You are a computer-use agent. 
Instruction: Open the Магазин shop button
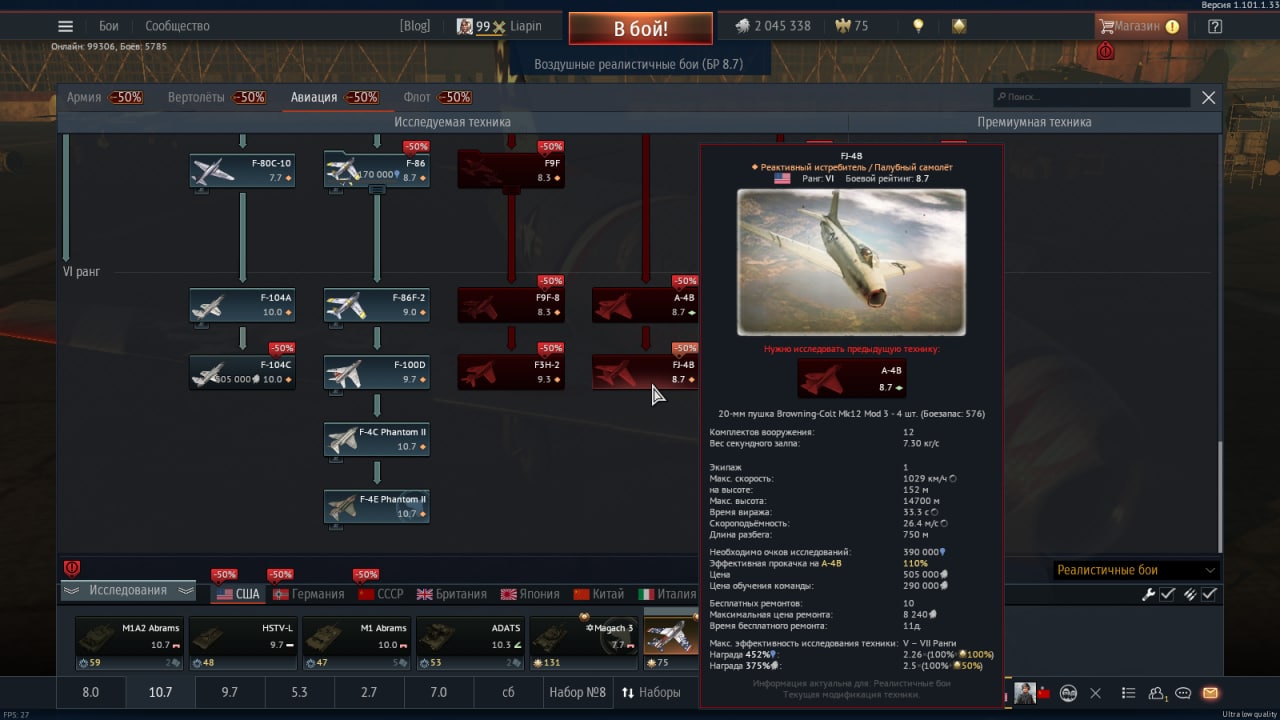point(1139,27)
